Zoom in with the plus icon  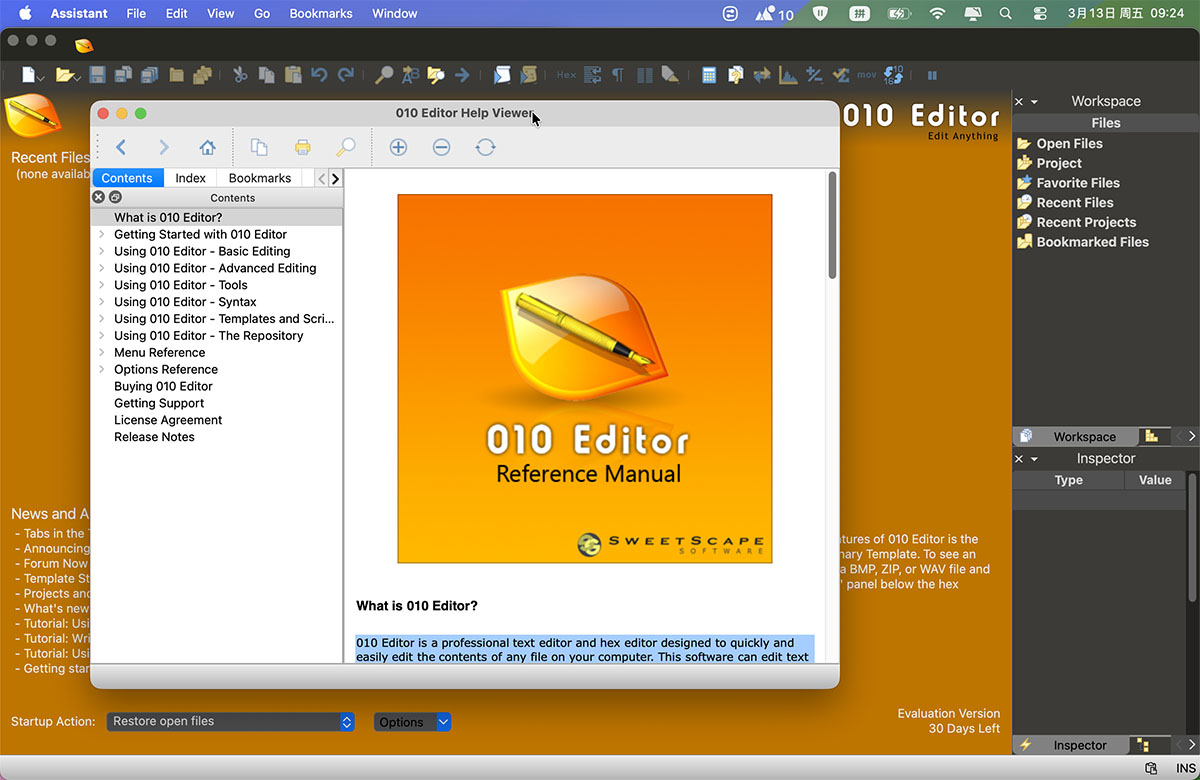pyautogui.click(x=398, y=148)
